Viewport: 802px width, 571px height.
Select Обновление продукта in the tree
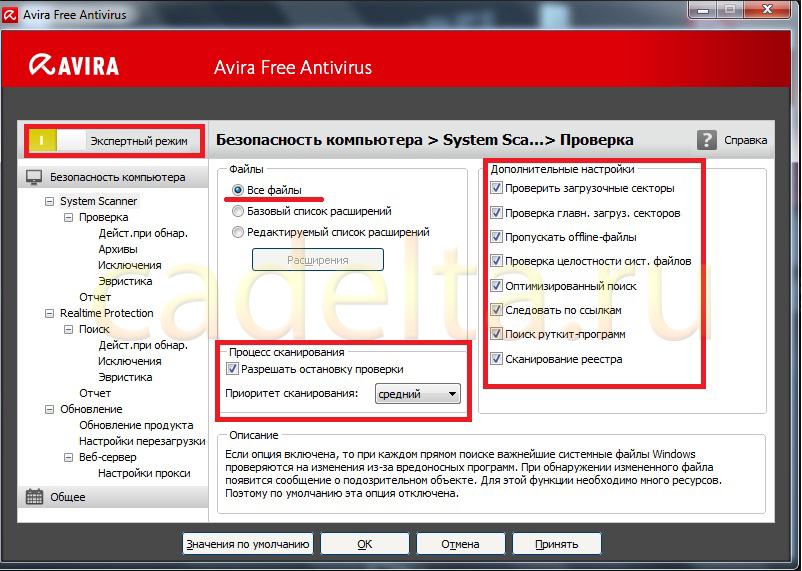136,425
